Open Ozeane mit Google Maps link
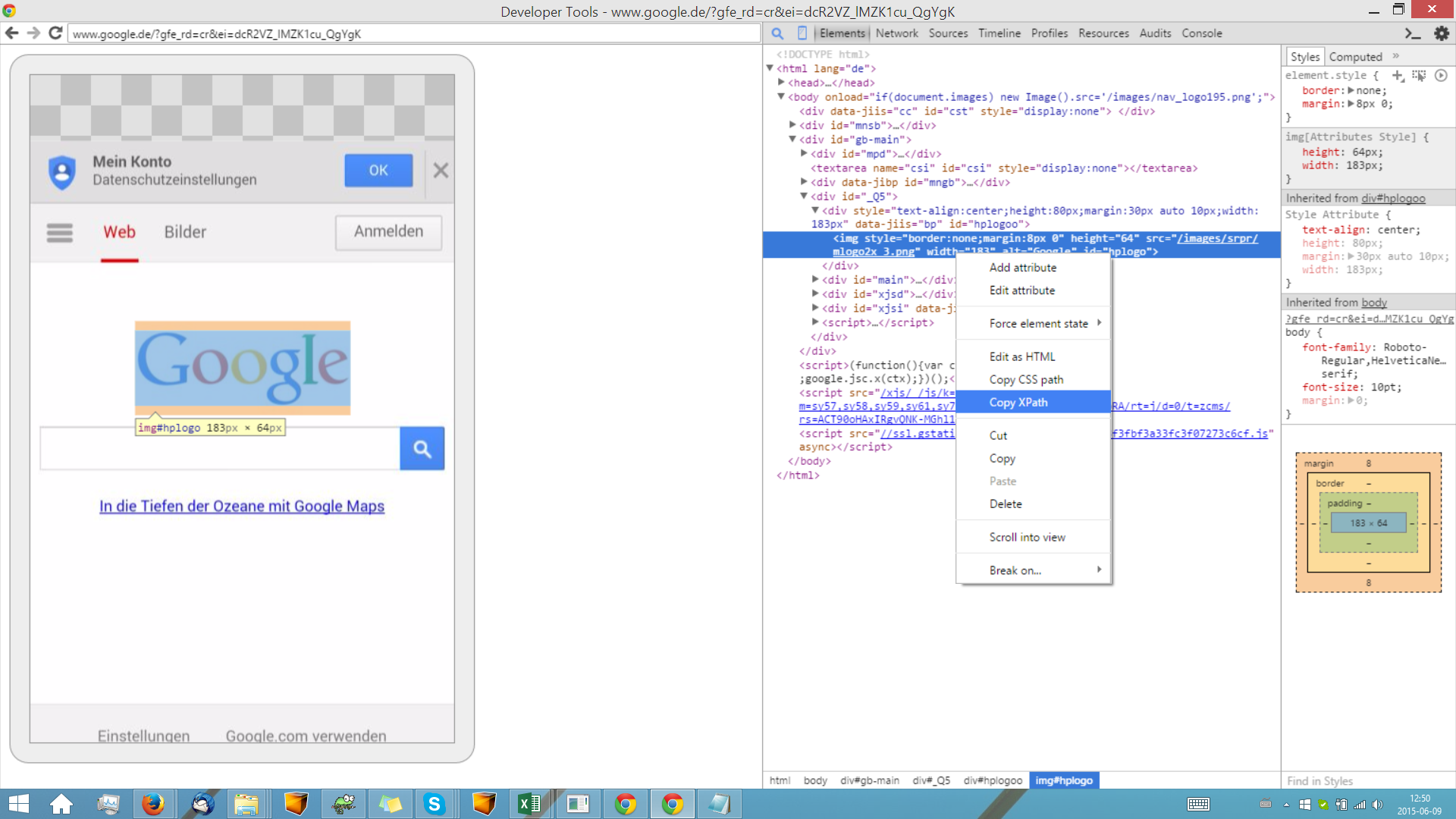Image resolution: width=1456 pixels, height=819 pixels. pyautogui.click(x=242, y=507)
